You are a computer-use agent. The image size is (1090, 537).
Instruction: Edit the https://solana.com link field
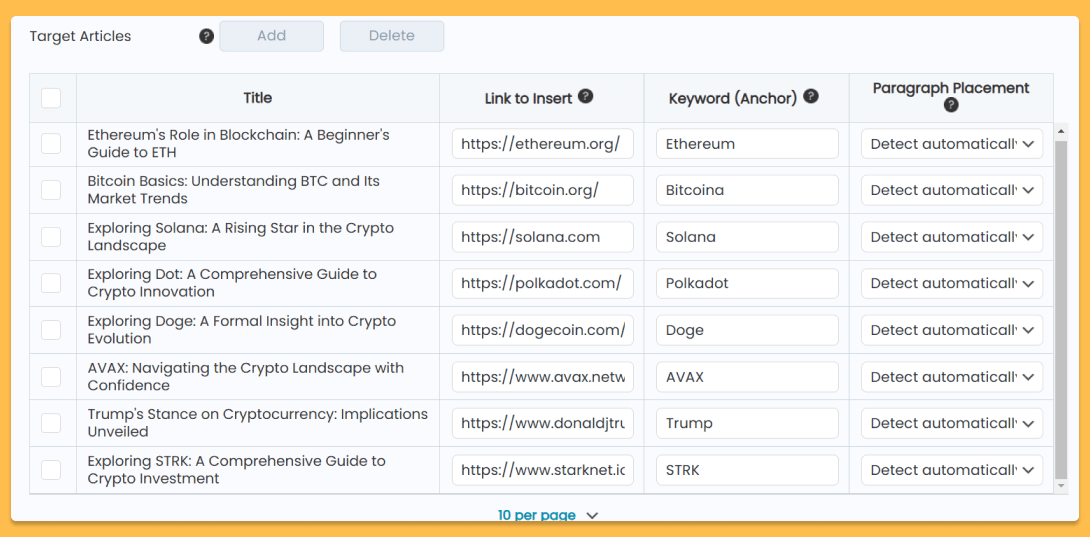(x=542, y=237)
